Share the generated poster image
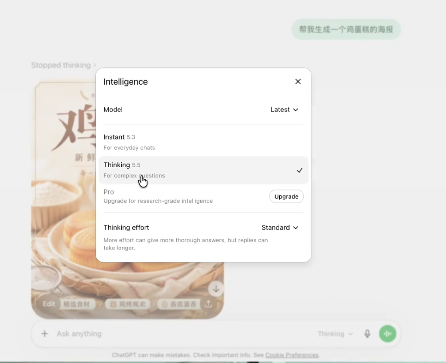The height and width of the screenshot is (363, 446). tap(209, 304)
